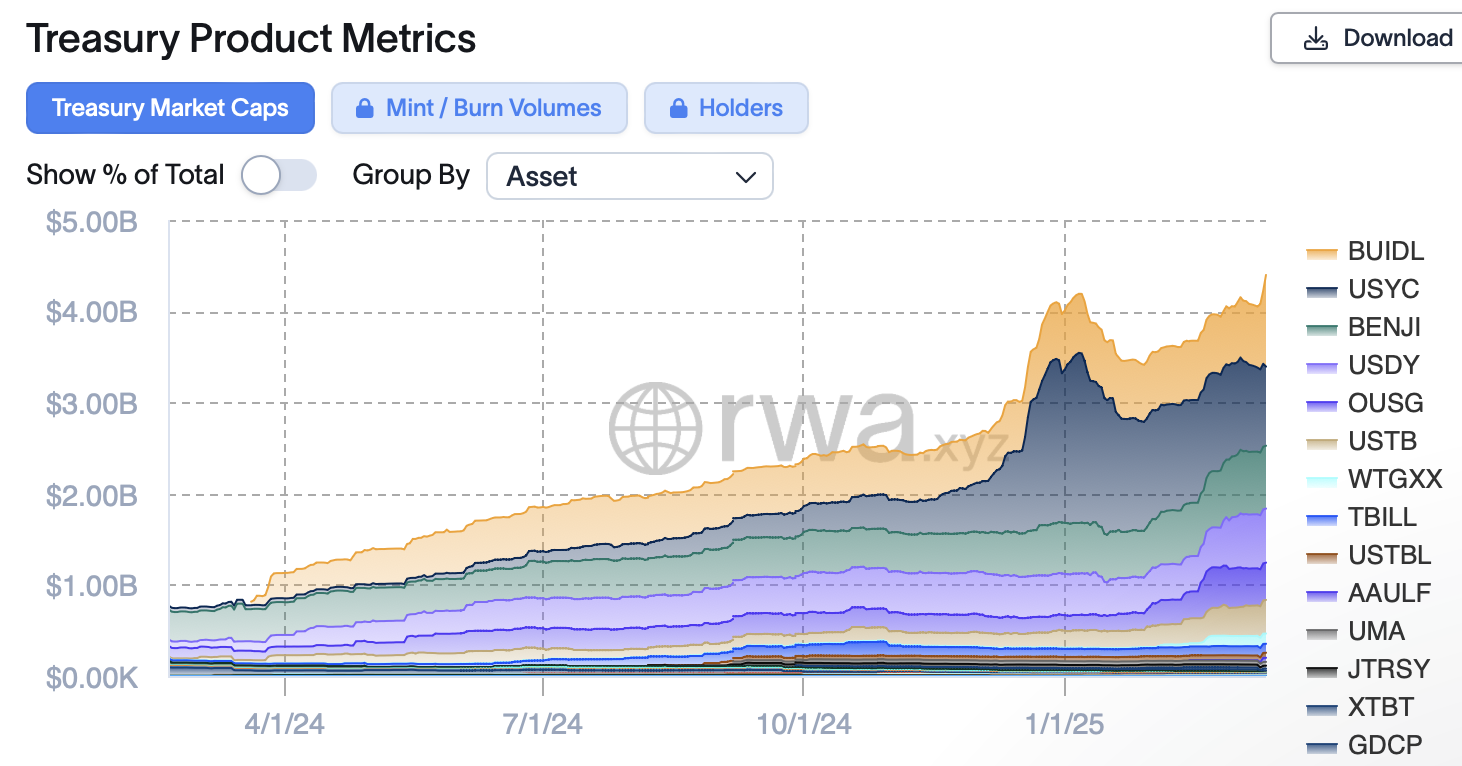Click the 10/1/24 x-axis date label
This screenshot has height=766, width=1462.
tap(804, 723)
